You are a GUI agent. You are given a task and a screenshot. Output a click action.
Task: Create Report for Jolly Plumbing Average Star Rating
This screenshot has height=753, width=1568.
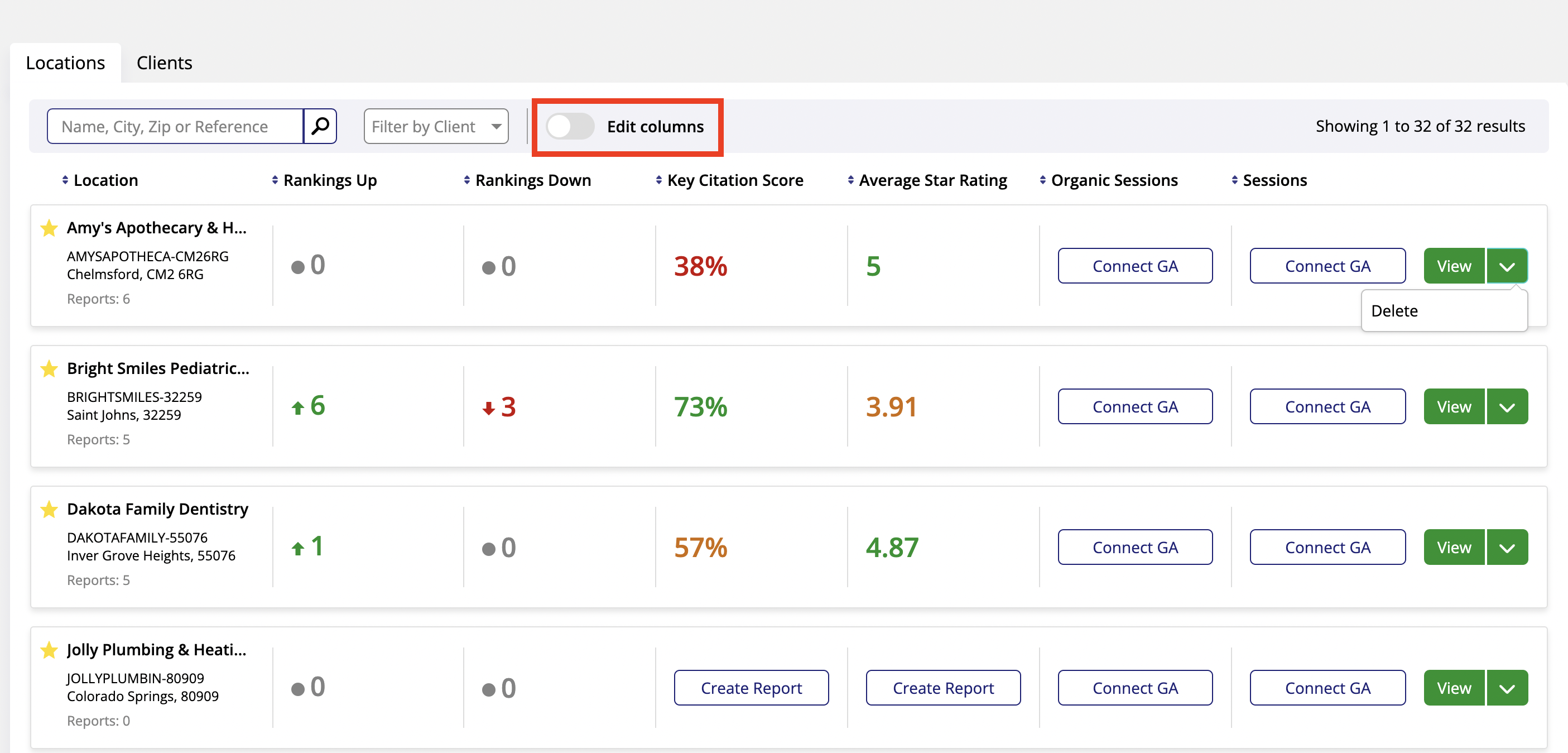(943, 688)
